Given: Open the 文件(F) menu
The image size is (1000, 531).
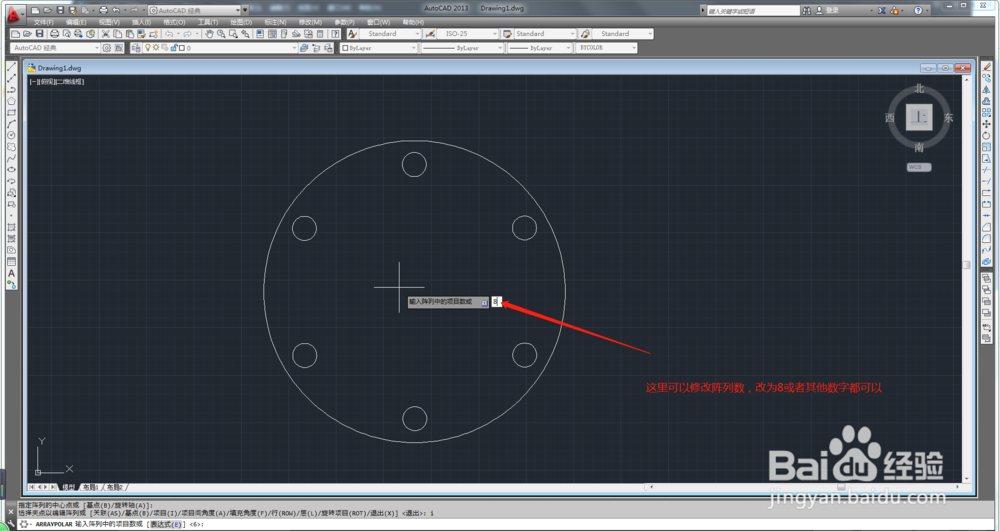Looking at the screenshot, I should click(x=43, y=22).
